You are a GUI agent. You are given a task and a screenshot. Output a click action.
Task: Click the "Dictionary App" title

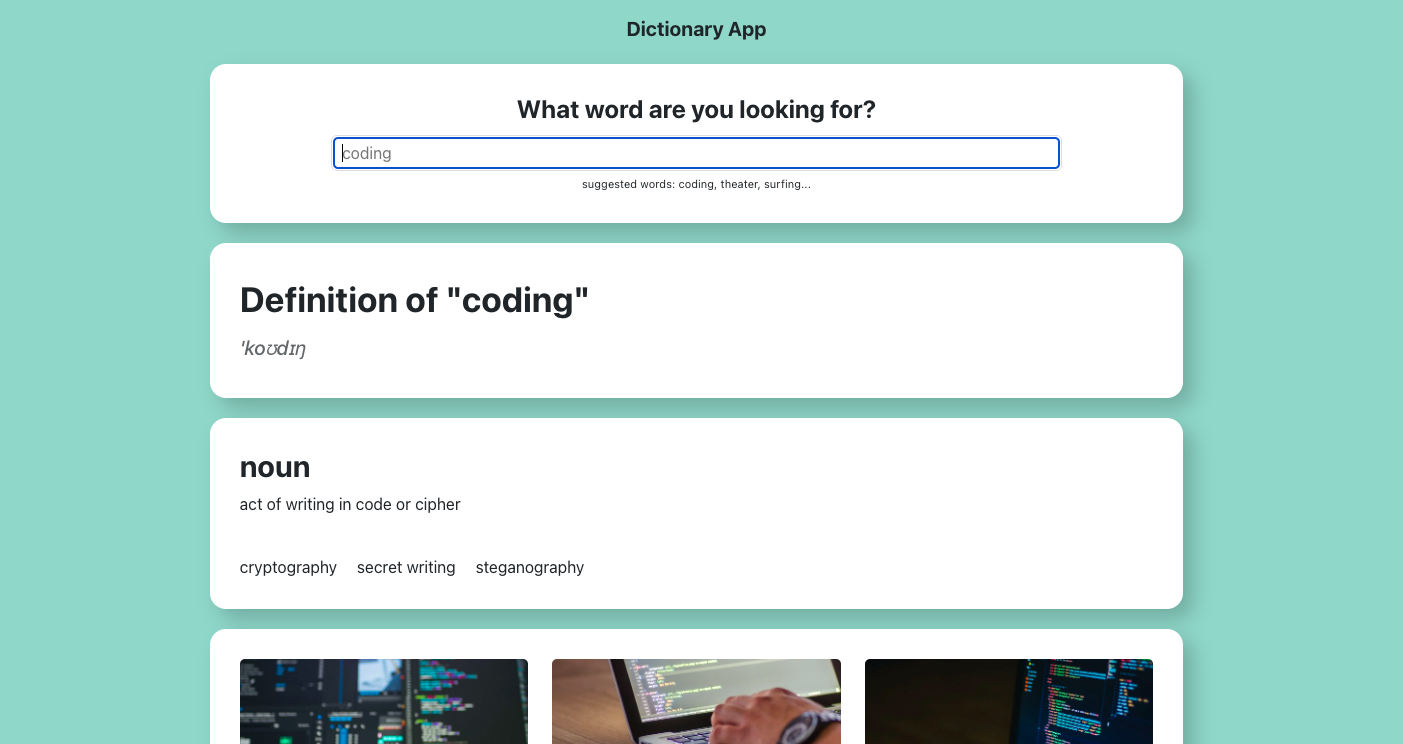pyautogui.click(x=696, y=29)
